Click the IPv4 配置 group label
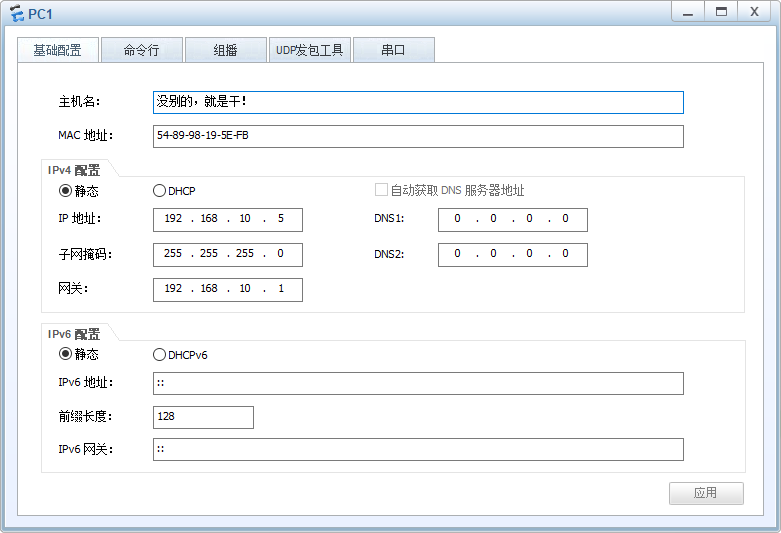 pyautogui.click(x=74, y=170)
